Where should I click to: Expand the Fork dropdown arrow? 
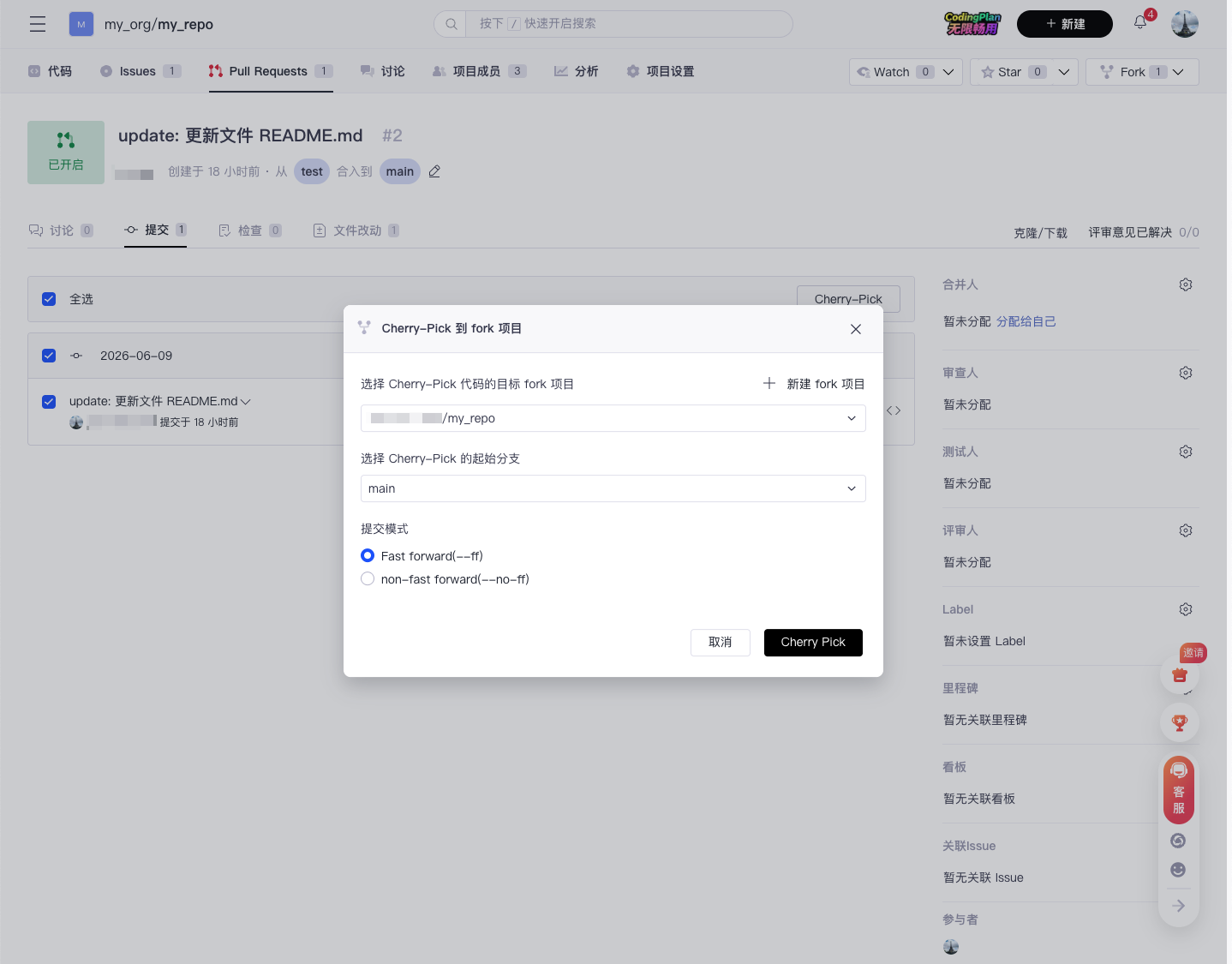pos(1178,72)
